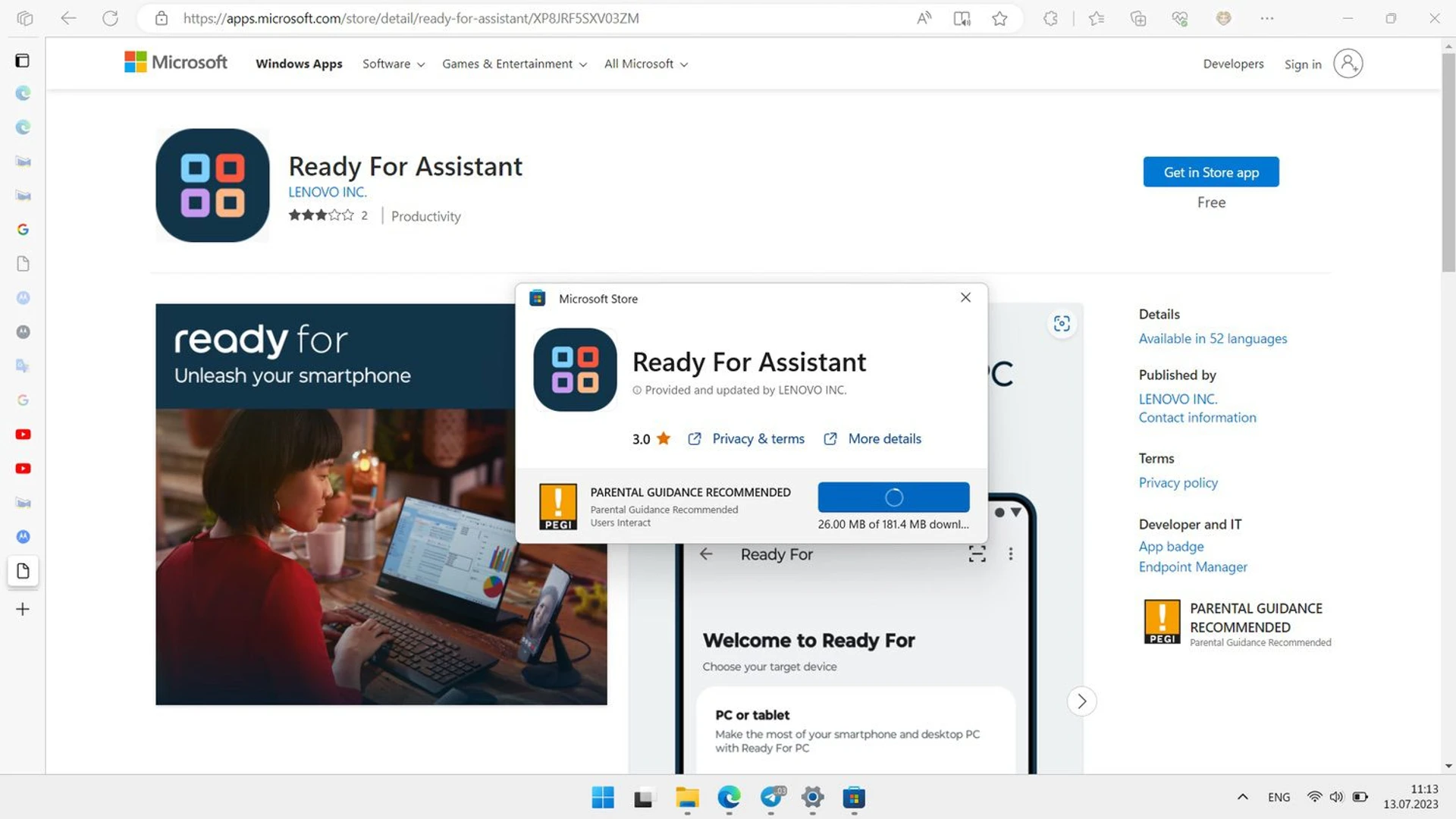
Task: Show hidden system tray icons
Action: [x=1242, y=797]
